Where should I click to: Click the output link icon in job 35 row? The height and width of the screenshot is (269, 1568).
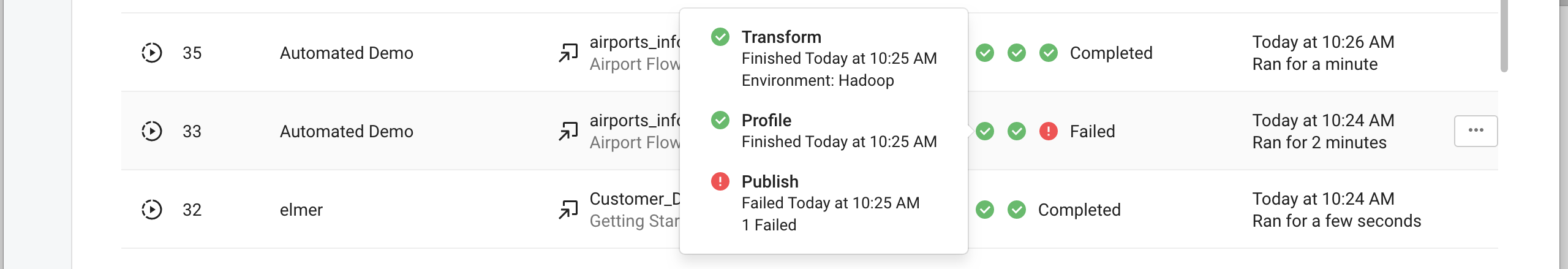(x=568, y=53)
